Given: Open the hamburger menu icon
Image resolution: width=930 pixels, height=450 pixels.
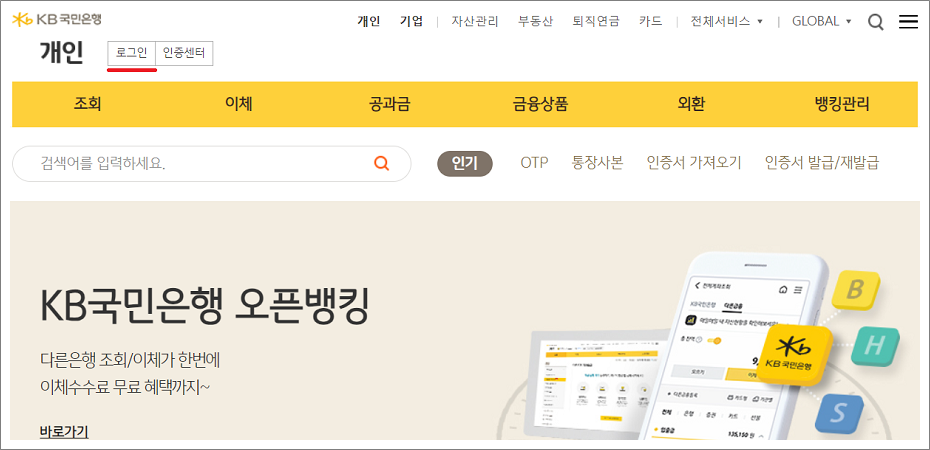Looking at the screenshot, I should tap(908, 22).
